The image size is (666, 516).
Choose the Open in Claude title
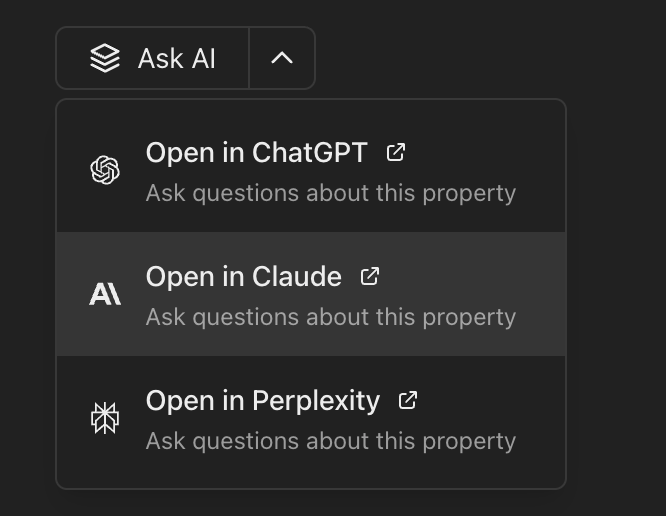click(x=243, y=277)
